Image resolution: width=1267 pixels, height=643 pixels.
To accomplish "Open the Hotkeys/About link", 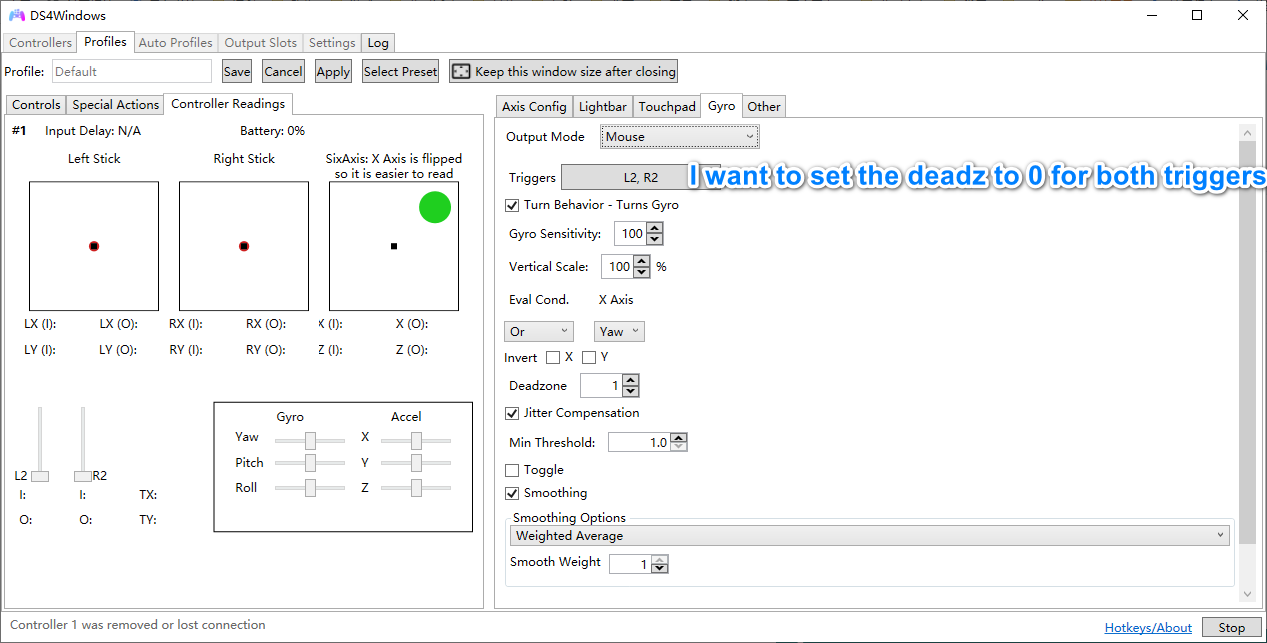I will (x=1148, y=628).
